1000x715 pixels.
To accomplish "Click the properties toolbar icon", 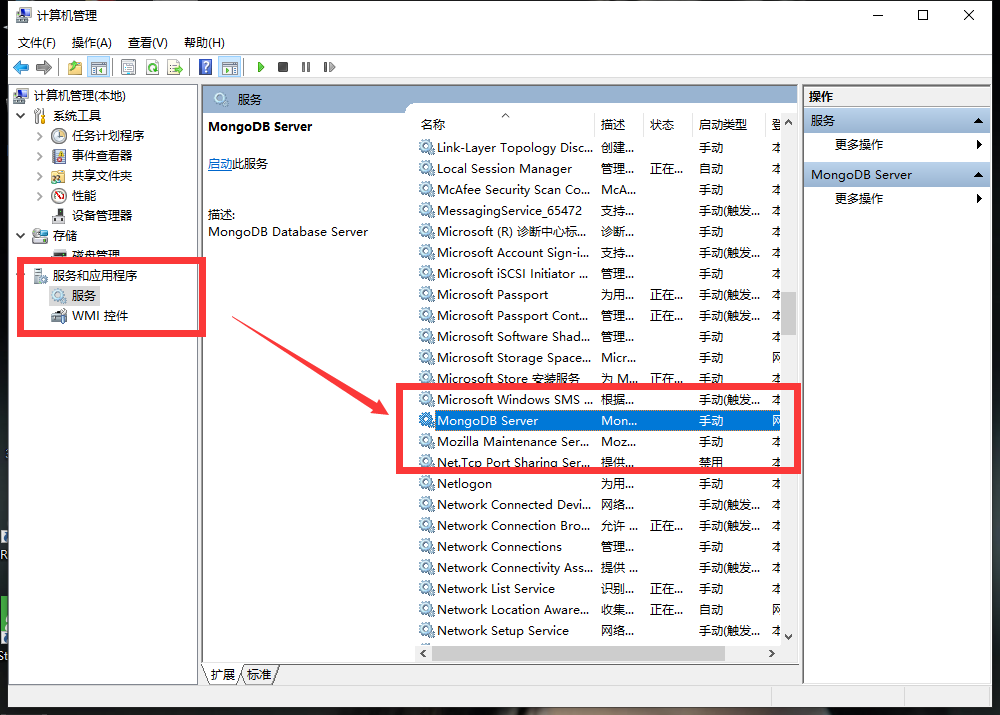I will coord(128,67).
